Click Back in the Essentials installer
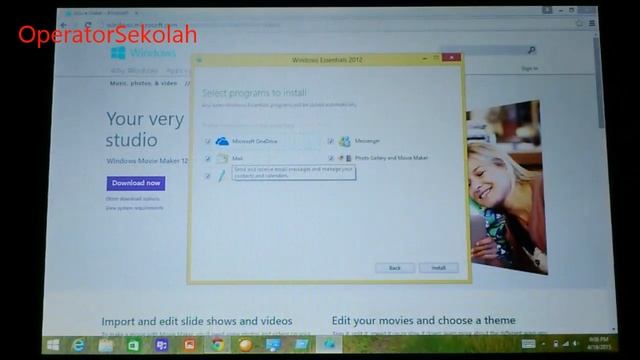 (x=395, y=268)
